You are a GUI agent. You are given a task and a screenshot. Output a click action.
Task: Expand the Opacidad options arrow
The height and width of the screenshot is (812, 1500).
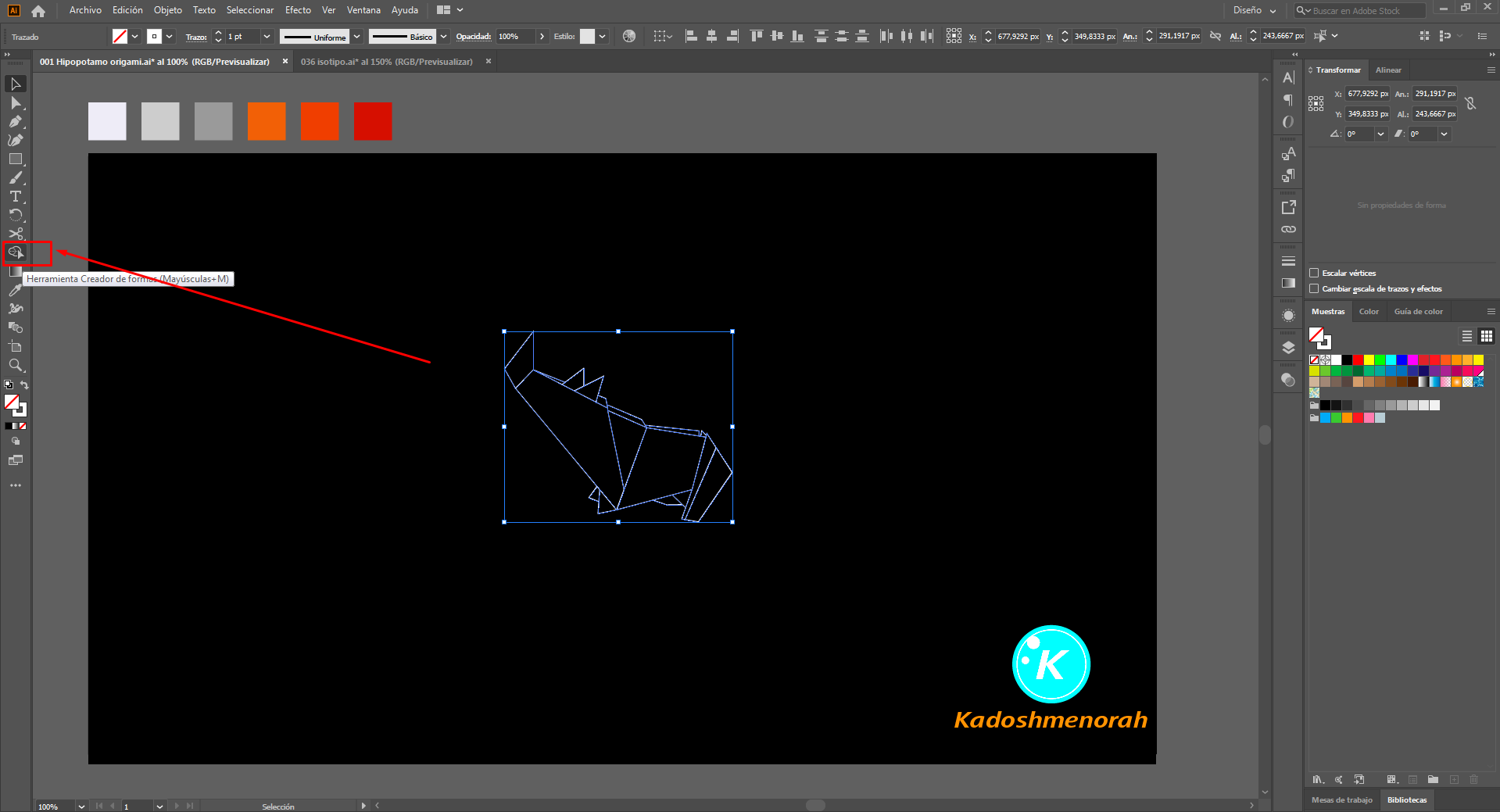(x=542, y=36)
